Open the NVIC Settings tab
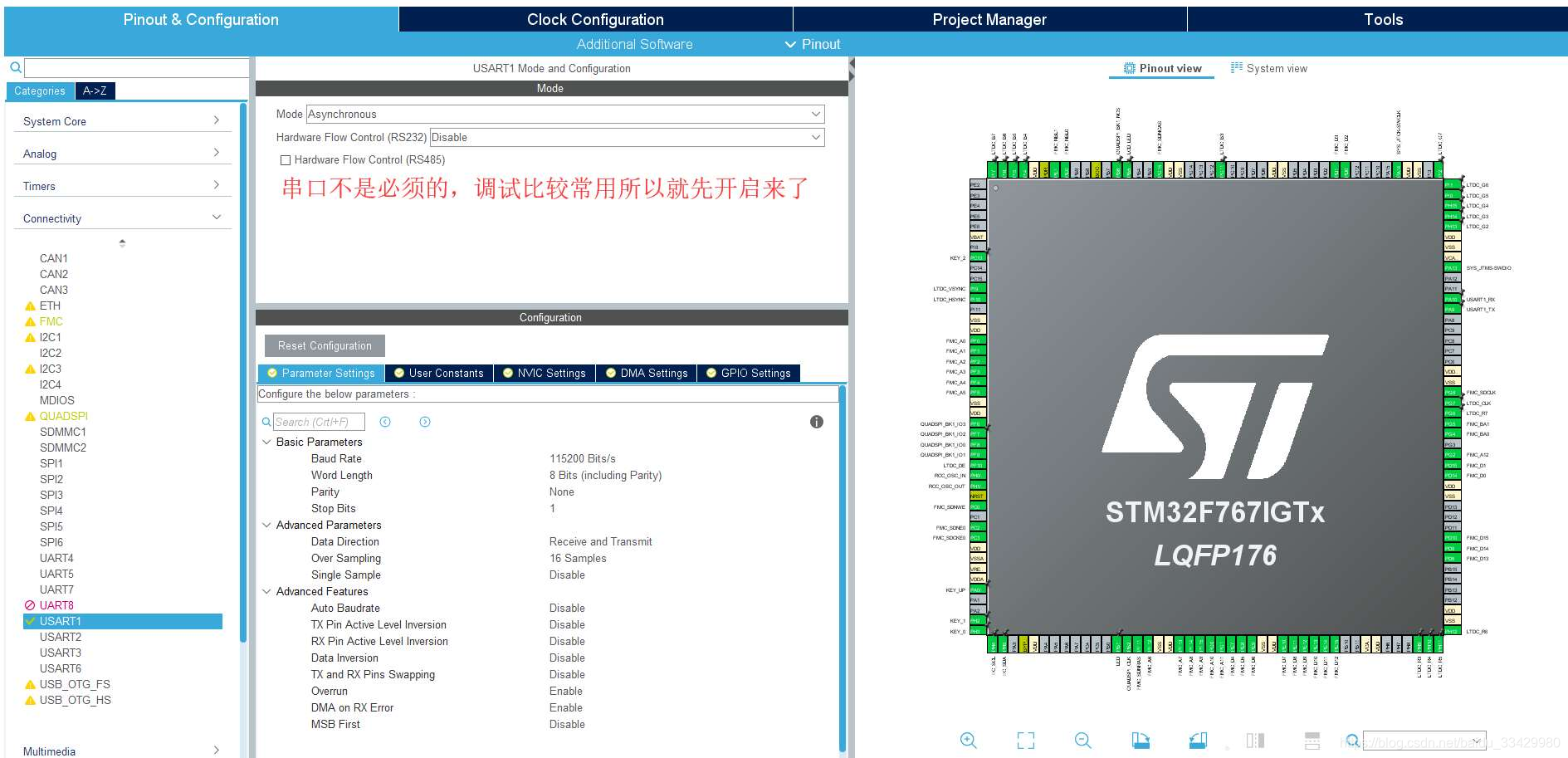 click(544, 374)
